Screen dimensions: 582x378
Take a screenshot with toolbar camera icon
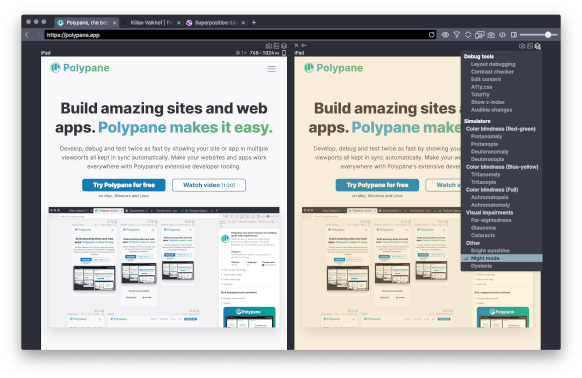click(x=491, y=35)
